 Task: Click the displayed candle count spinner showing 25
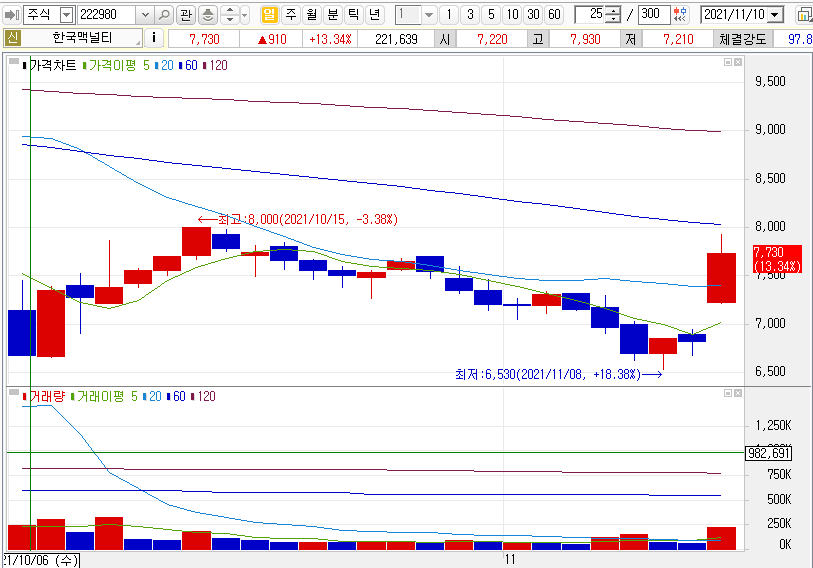(x=598, y=15)
